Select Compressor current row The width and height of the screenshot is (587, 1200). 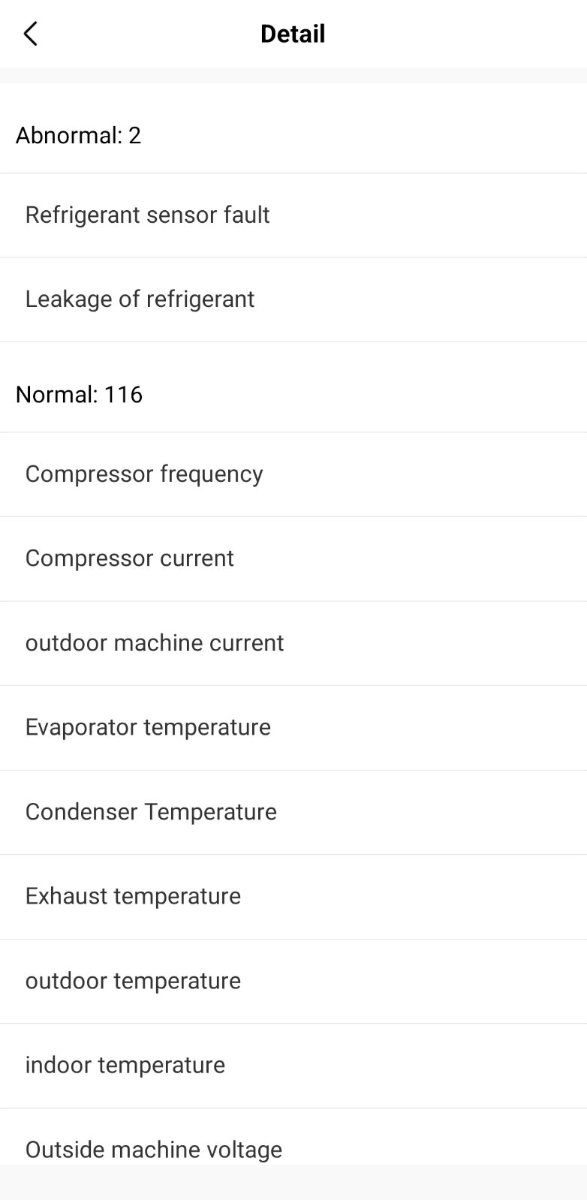pos(293,559)
